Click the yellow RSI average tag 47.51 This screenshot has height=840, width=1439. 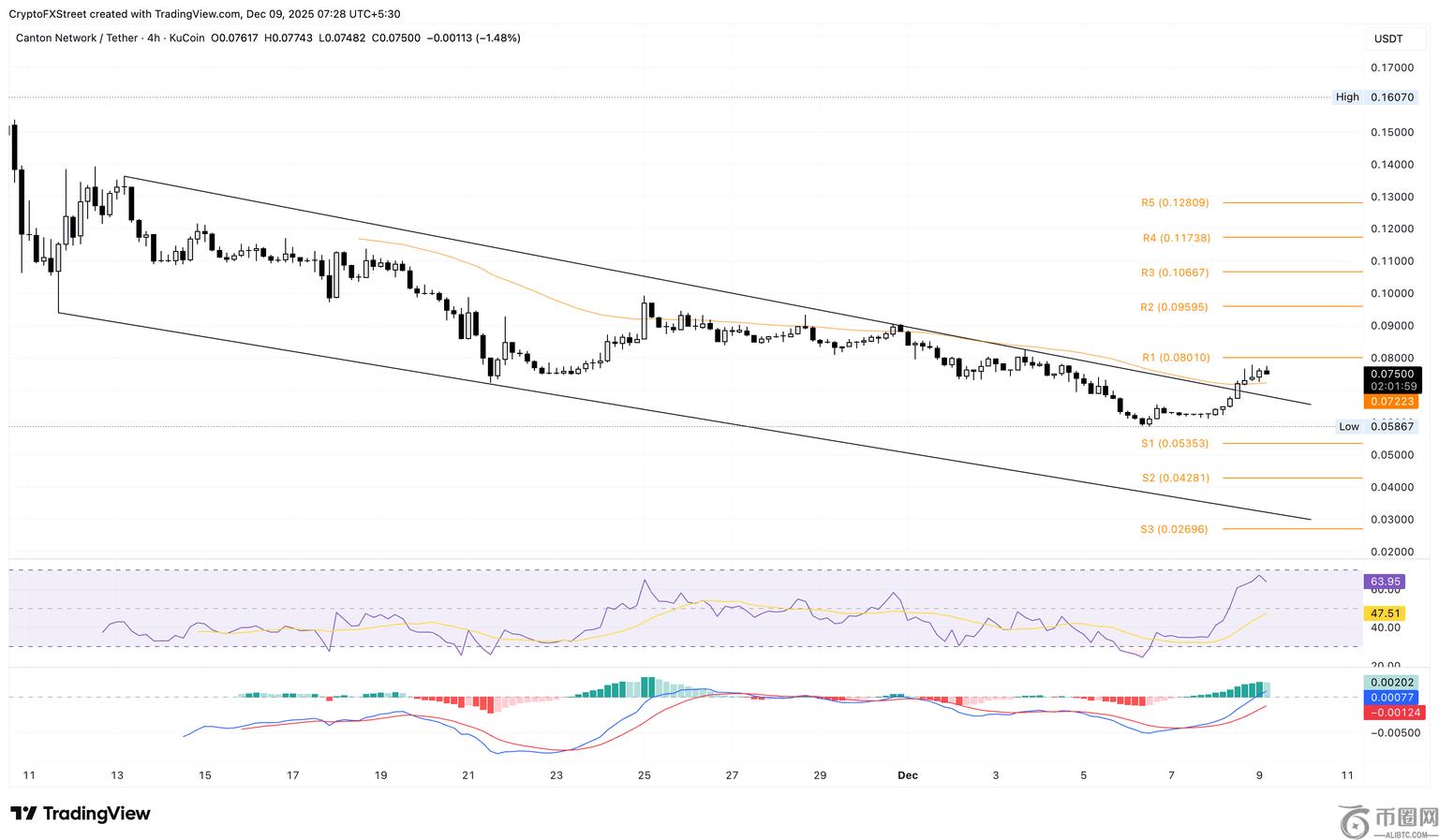(x=1386, y=614)
